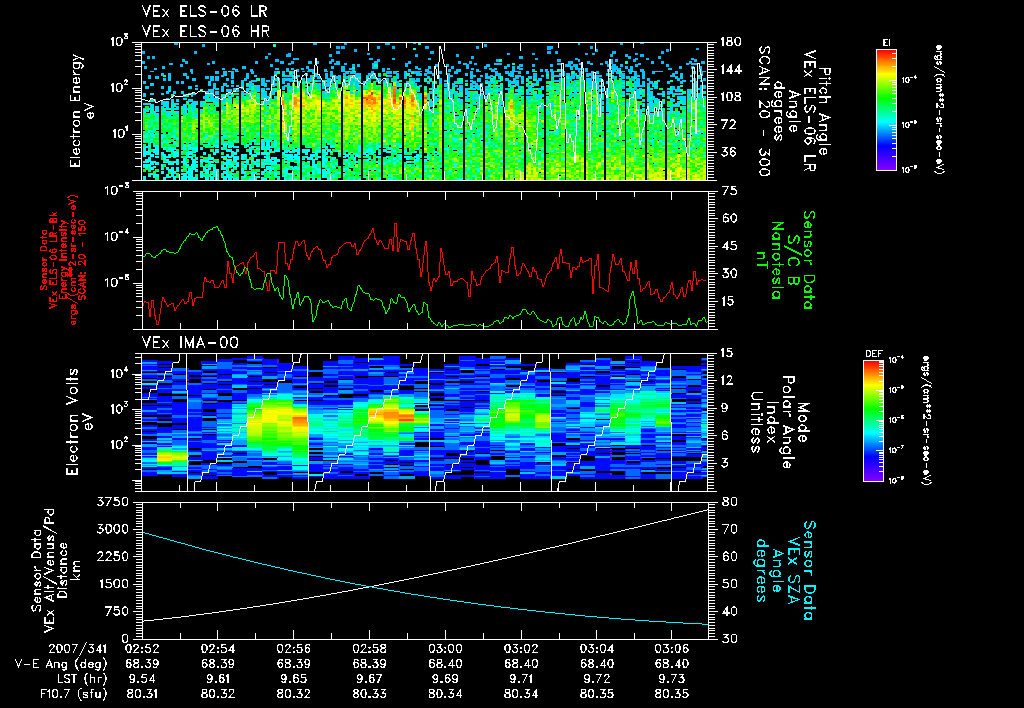The image size is (1024, 708).
Task: Click the 3000 altitude axis tick
Action: (x=112, y=529)
